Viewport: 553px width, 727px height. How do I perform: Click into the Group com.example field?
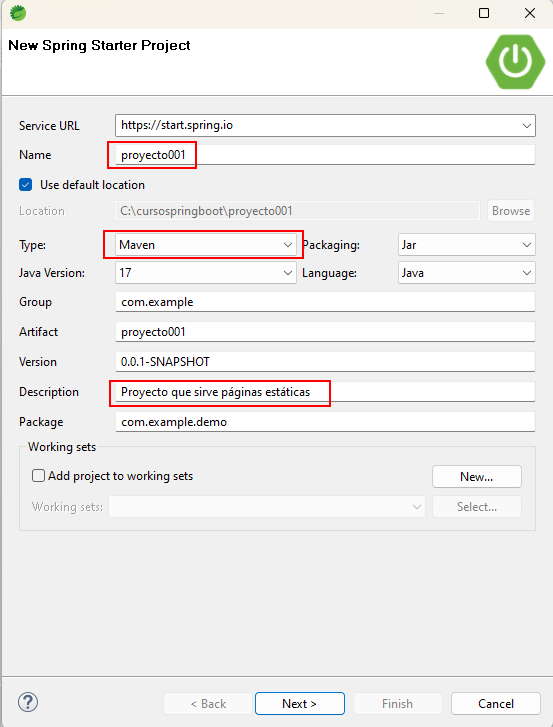pos(325,302)
